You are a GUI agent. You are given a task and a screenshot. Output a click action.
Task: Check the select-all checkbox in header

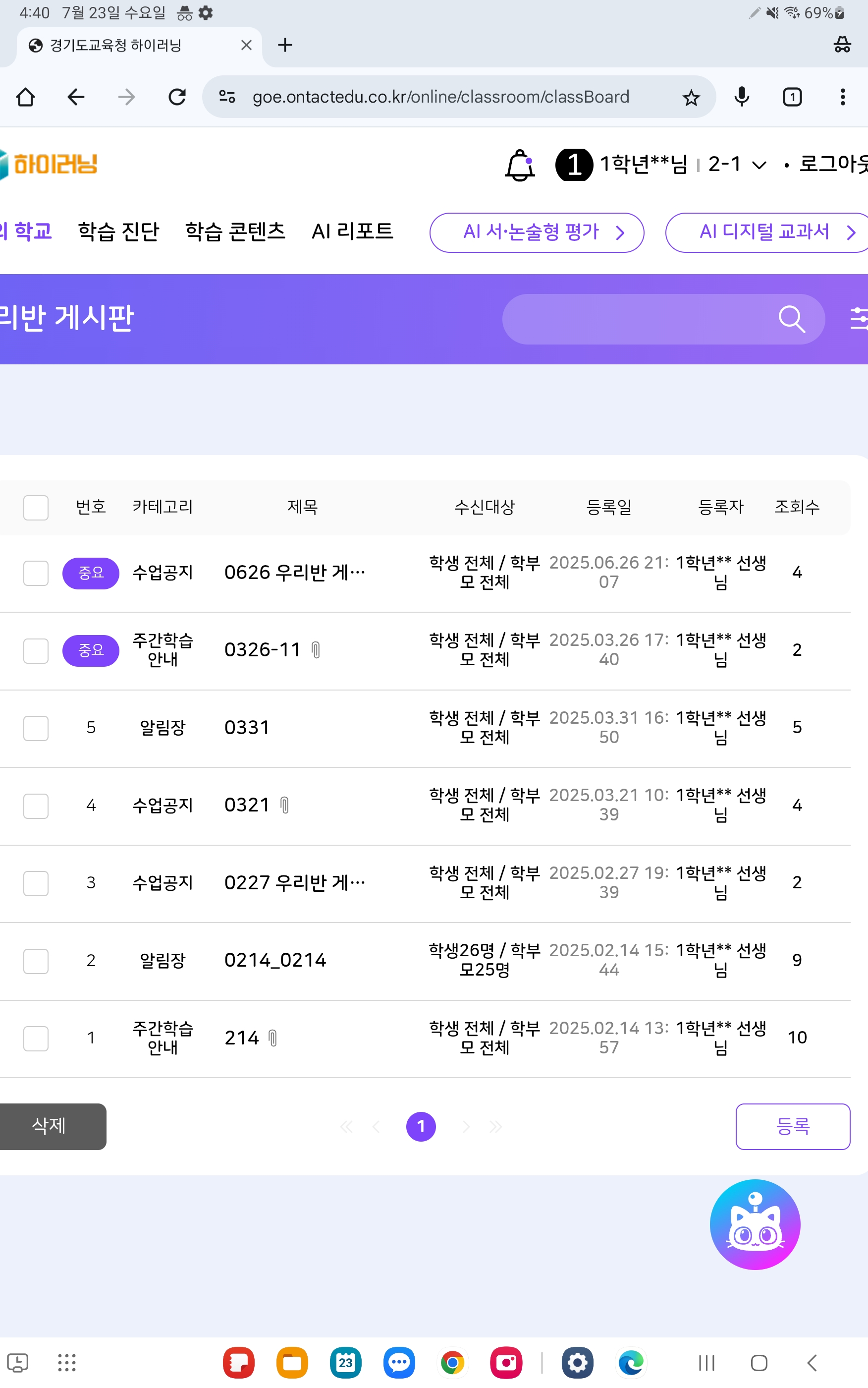(x=36, y=508)
